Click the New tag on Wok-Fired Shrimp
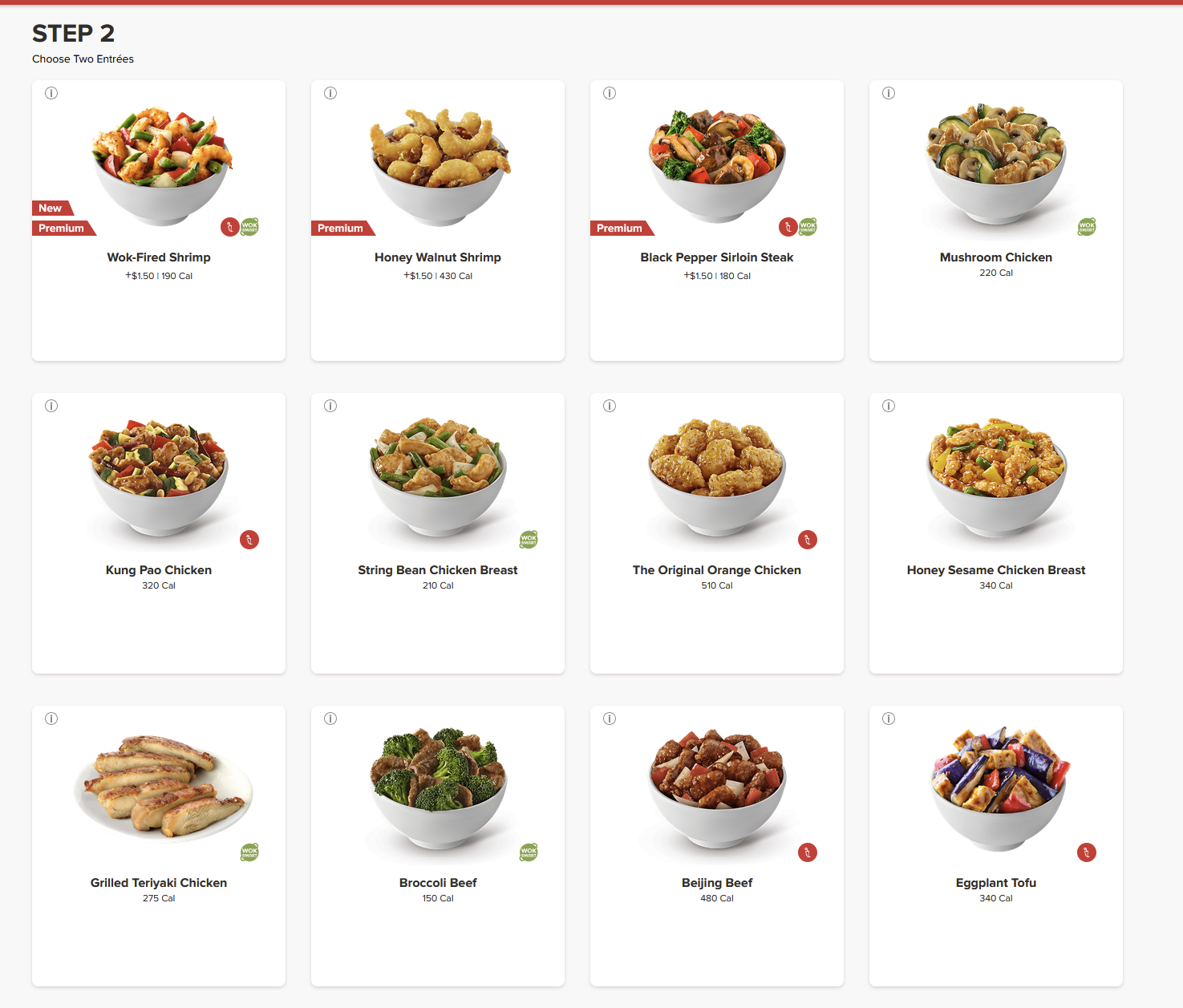The image size is (1183, 1008). pyautogui.click(x=52, y=208)
